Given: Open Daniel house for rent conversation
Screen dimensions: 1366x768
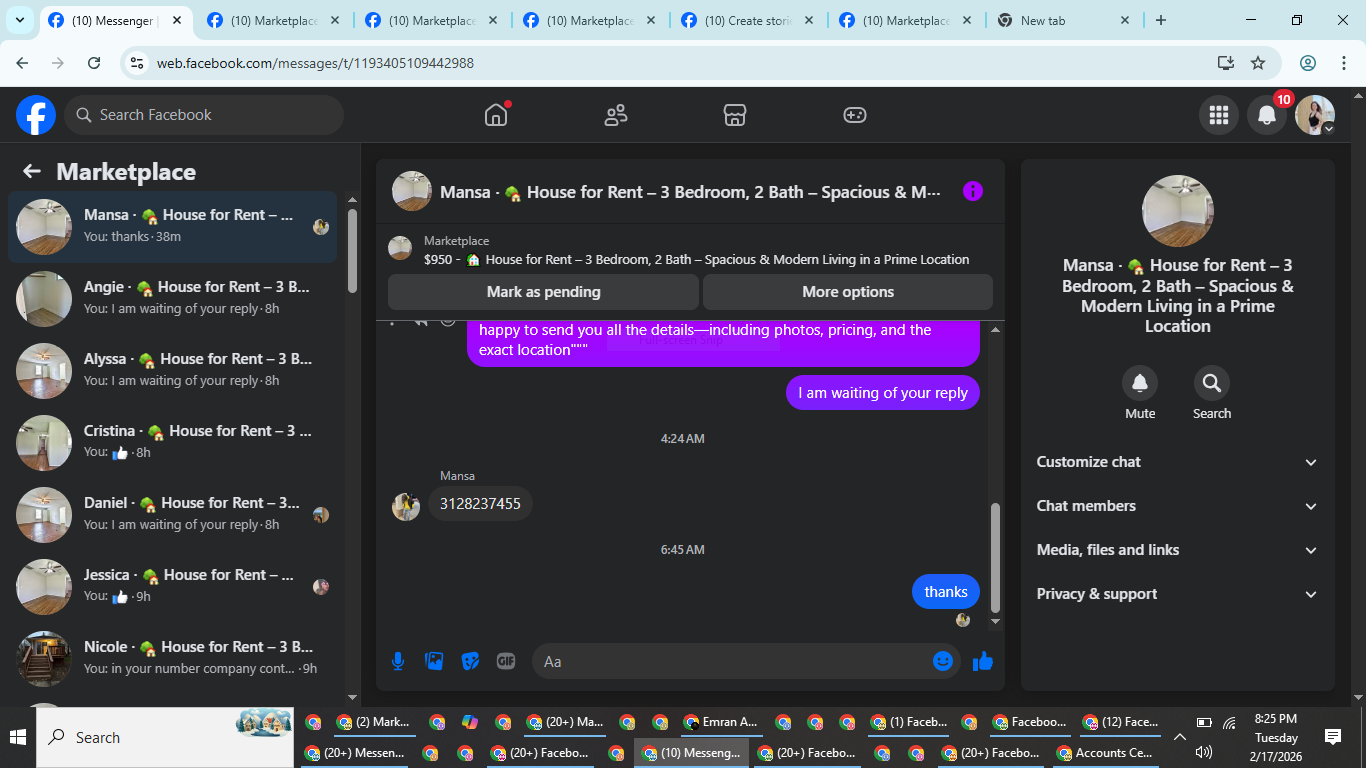Looking at the screenshot, I should [x=172, y=514].
